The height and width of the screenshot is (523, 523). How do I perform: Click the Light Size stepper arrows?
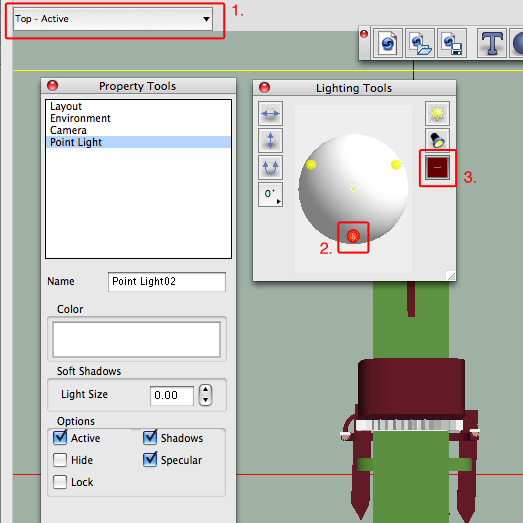coord(205,395)
